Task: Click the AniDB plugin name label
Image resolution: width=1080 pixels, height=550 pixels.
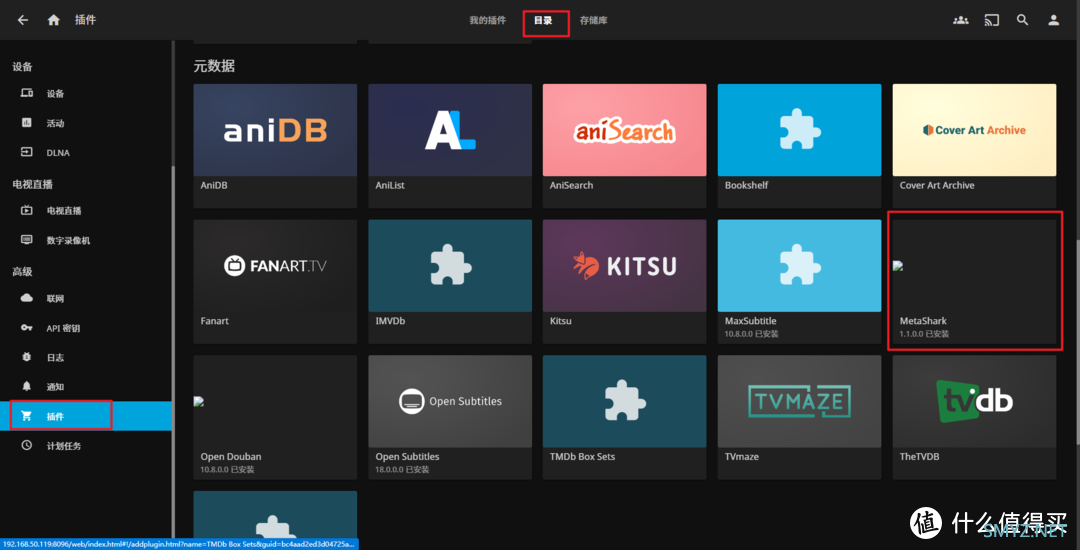Action: click(214, 186)
